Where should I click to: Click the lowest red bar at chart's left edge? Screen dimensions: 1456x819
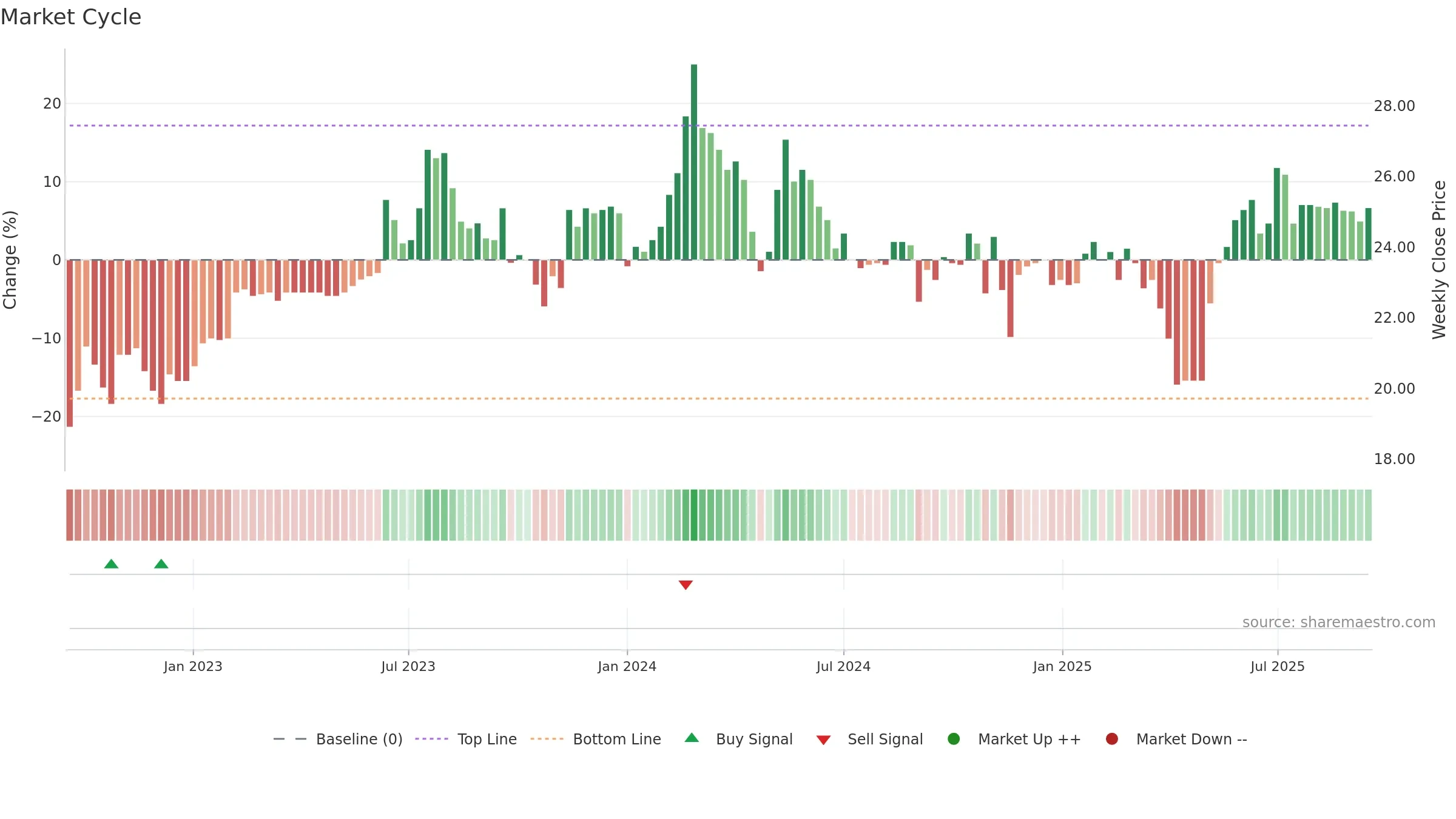tap(70, 343)
